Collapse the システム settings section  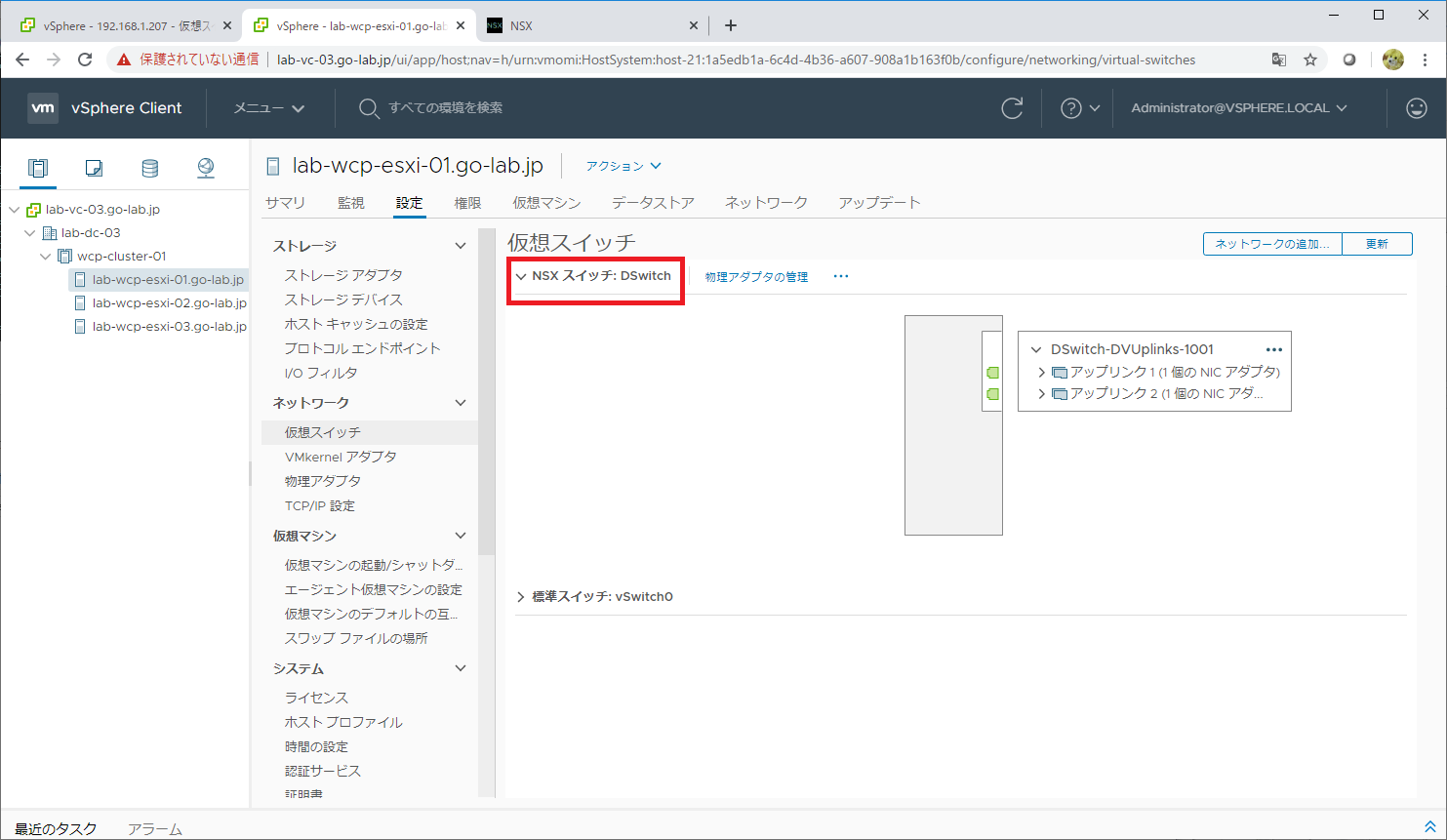(x=461, y=668)
